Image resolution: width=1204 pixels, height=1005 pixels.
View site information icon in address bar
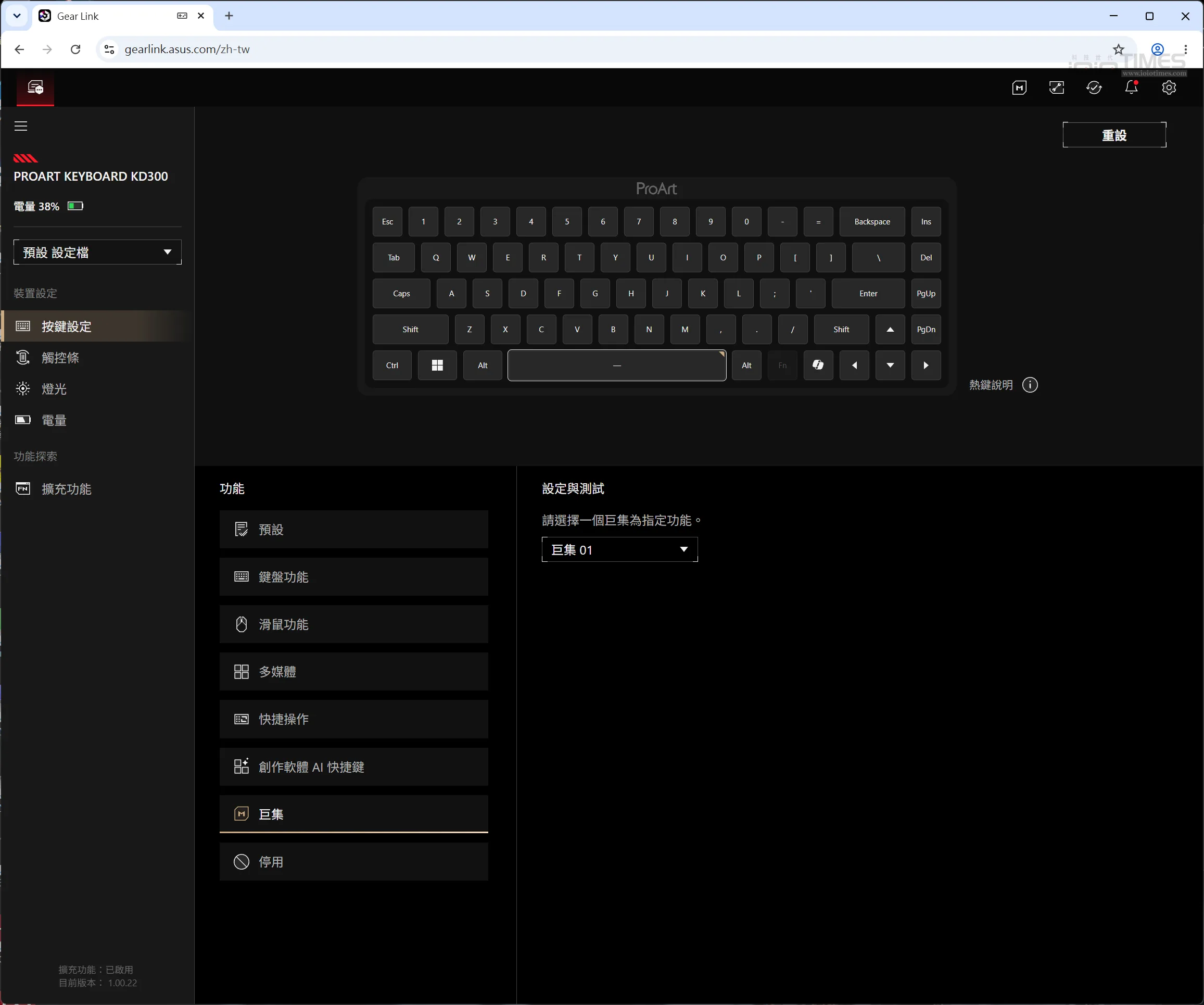(x=109, y=49)
